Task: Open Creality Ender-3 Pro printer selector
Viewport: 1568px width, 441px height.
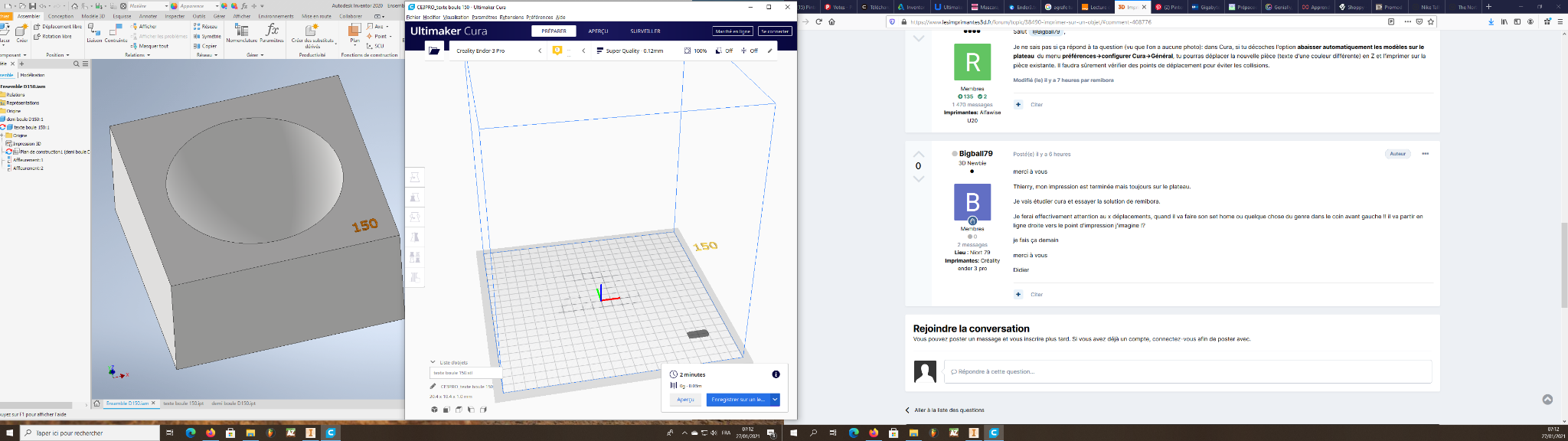Action: pyautogui.click(x=498, y=51)
